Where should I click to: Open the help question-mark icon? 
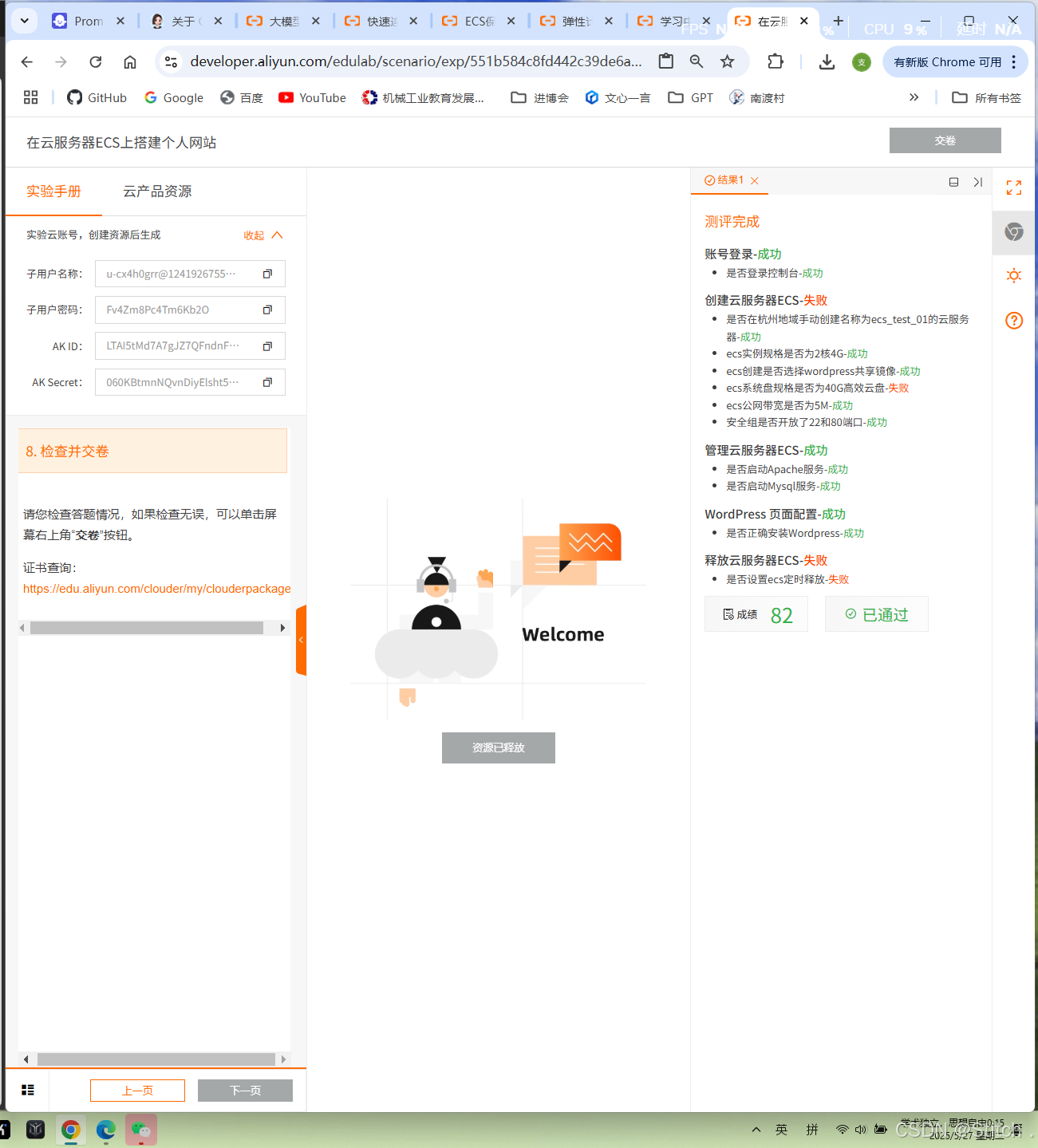(1013, 321)
